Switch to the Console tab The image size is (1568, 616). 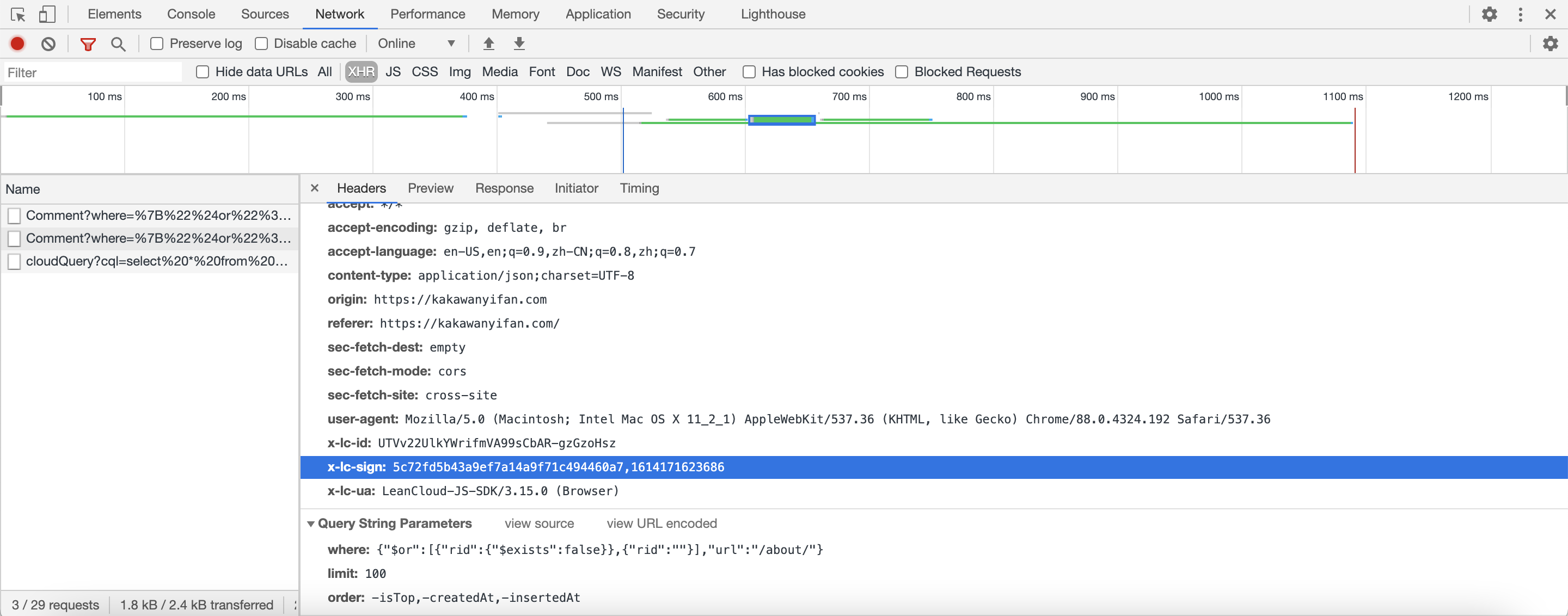(191, 14)
